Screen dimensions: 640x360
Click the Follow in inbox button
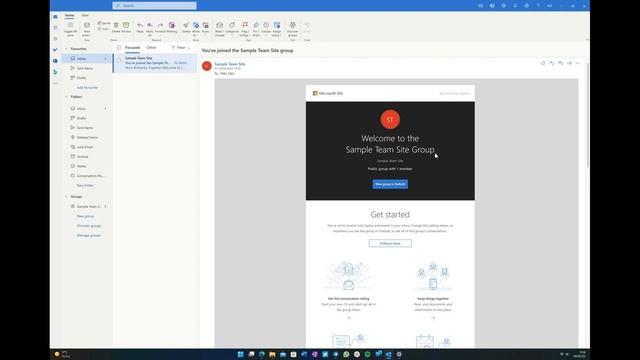pyautogui.click(x=390, y=243)
